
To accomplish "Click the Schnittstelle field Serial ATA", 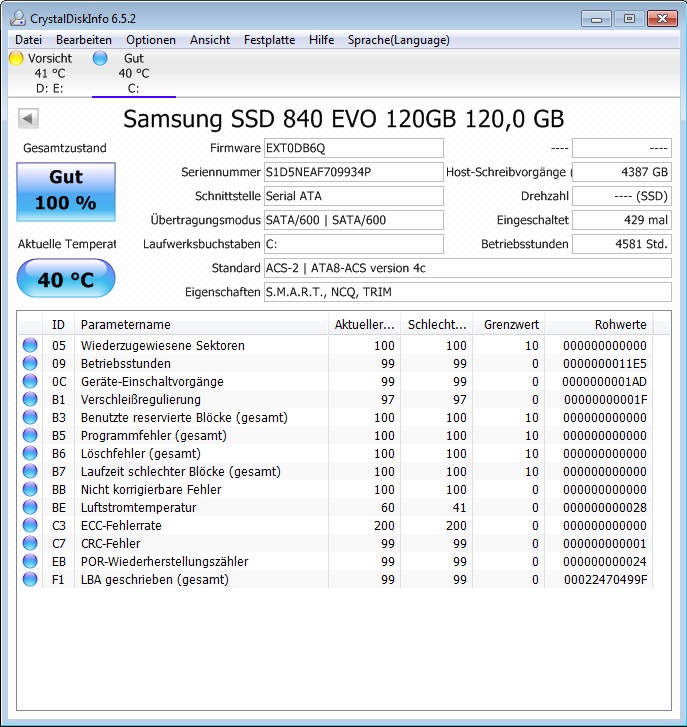I will tap(354, 196).
